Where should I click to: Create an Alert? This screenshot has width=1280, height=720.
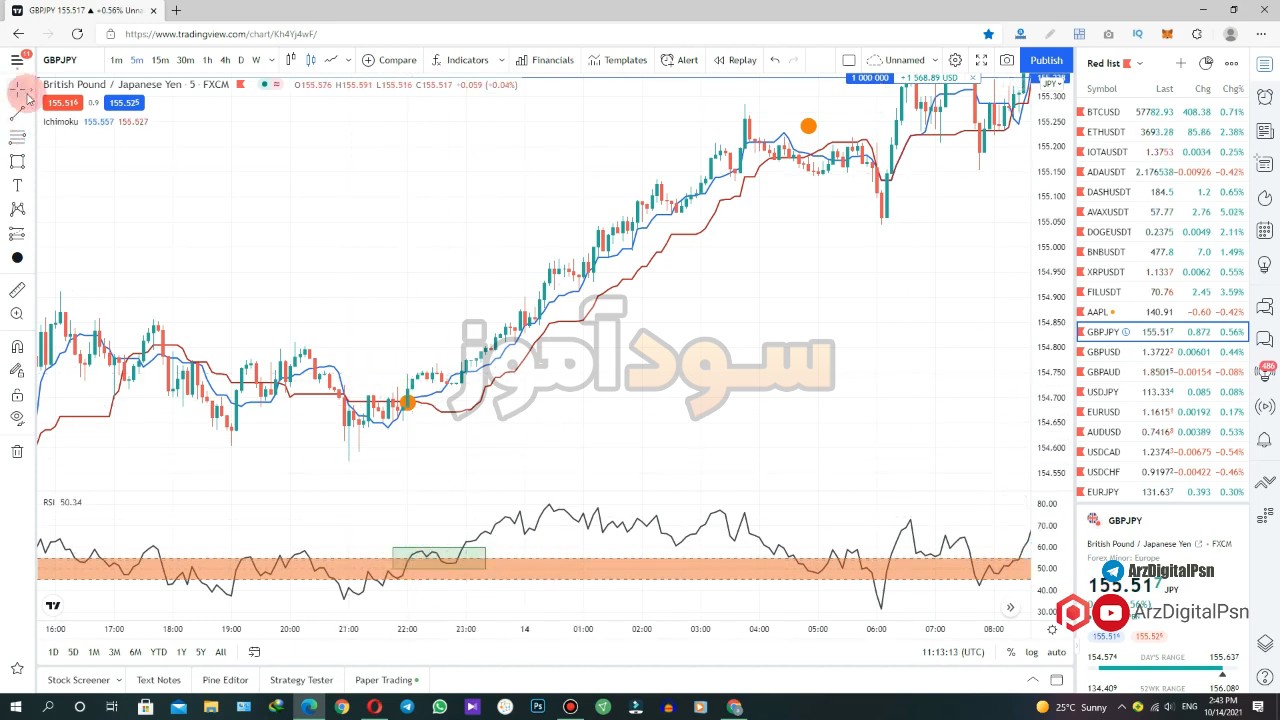679,60
